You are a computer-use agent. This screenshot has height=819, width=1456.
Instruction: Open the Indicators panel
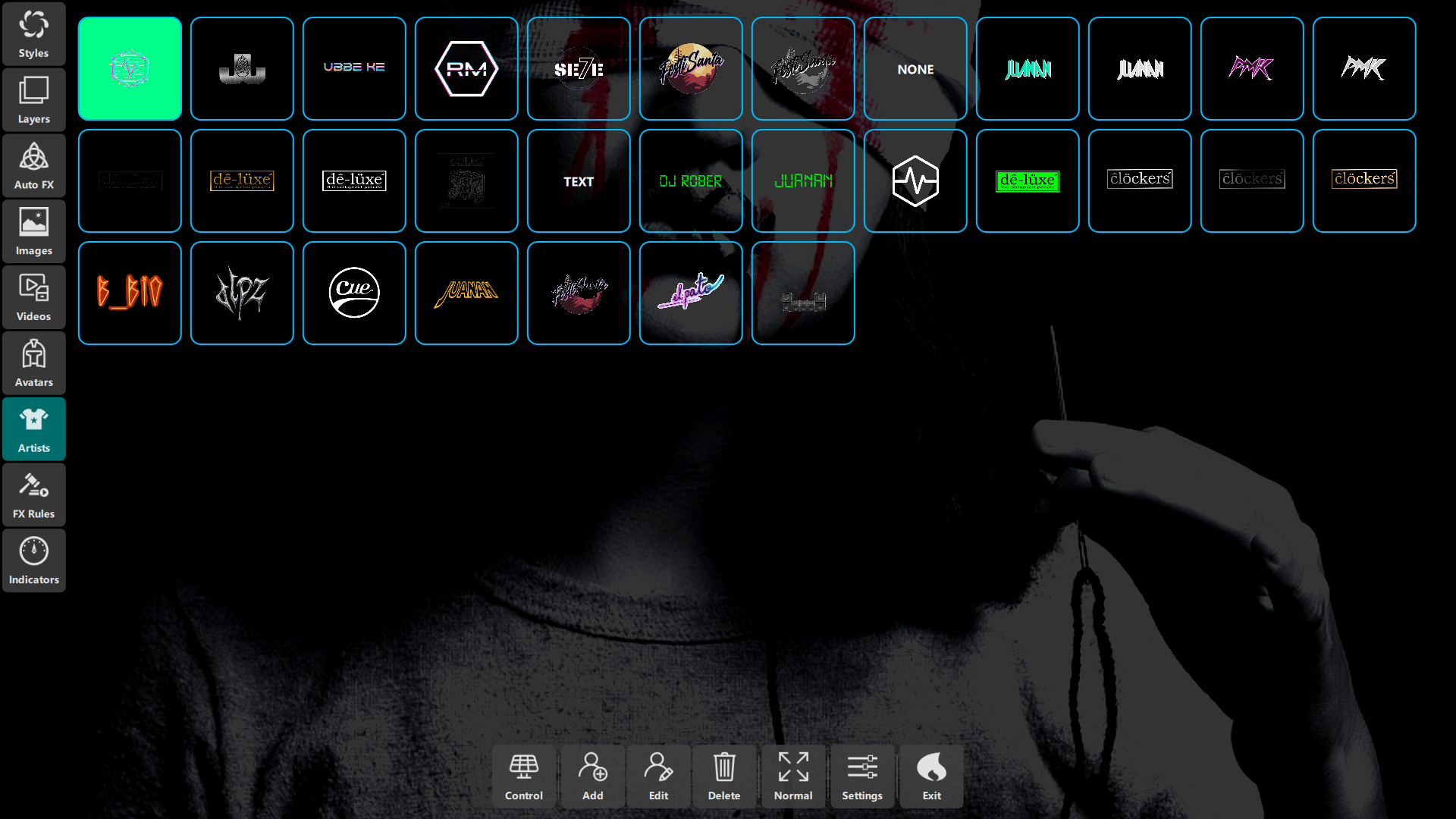pos(33,560)
